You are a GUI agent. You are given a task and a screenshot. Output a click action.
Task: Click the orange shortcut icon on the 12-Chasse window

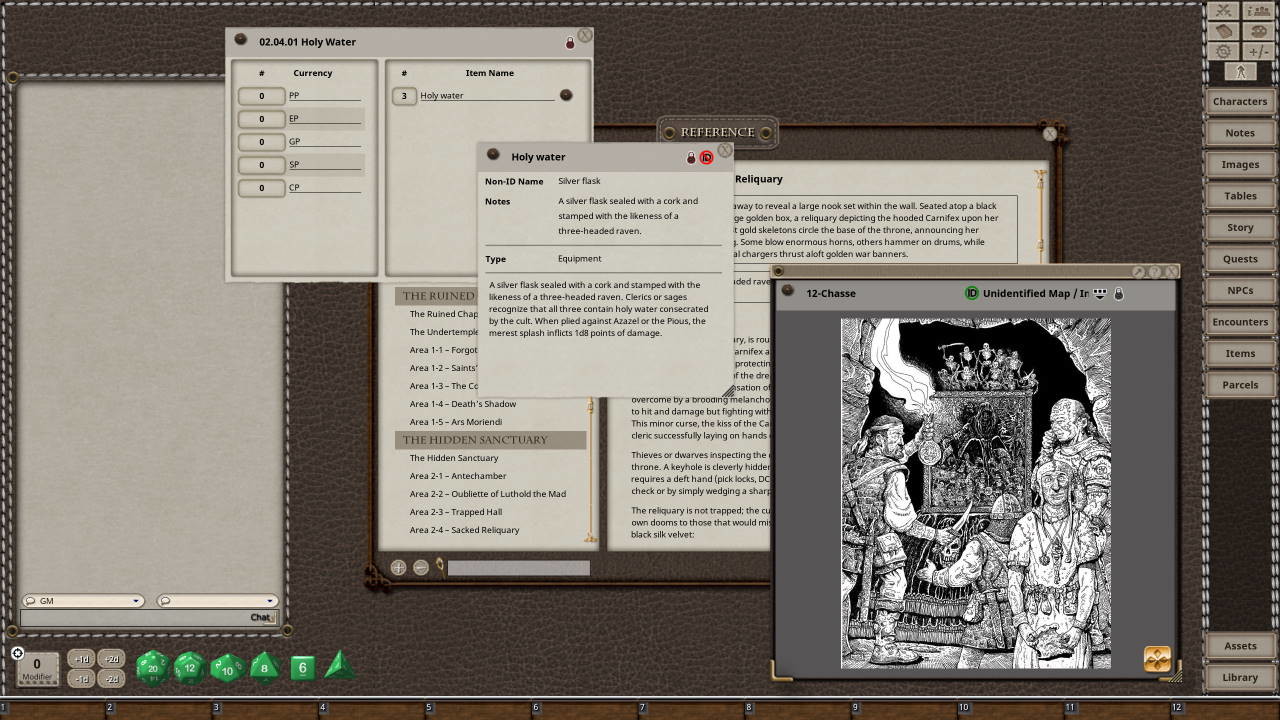1157,657
